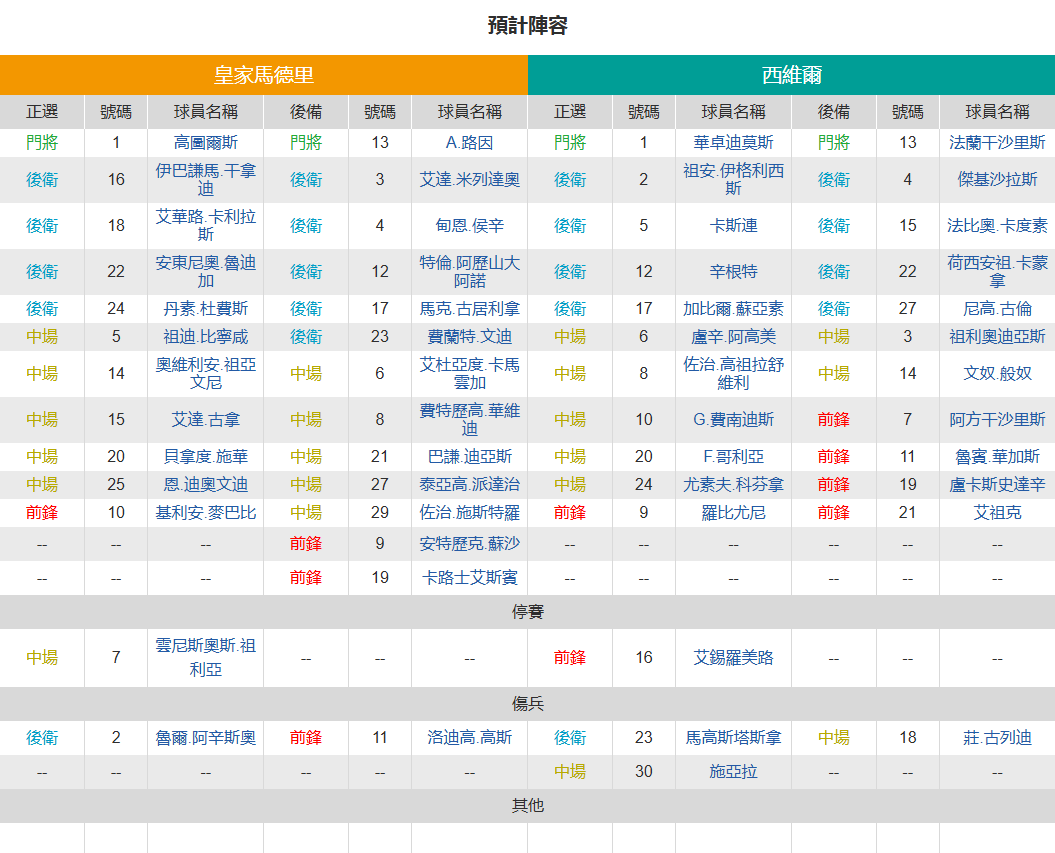Click 奧維利安.祖亞文尼 name link

pyautogui.click(x=205, y=373)
